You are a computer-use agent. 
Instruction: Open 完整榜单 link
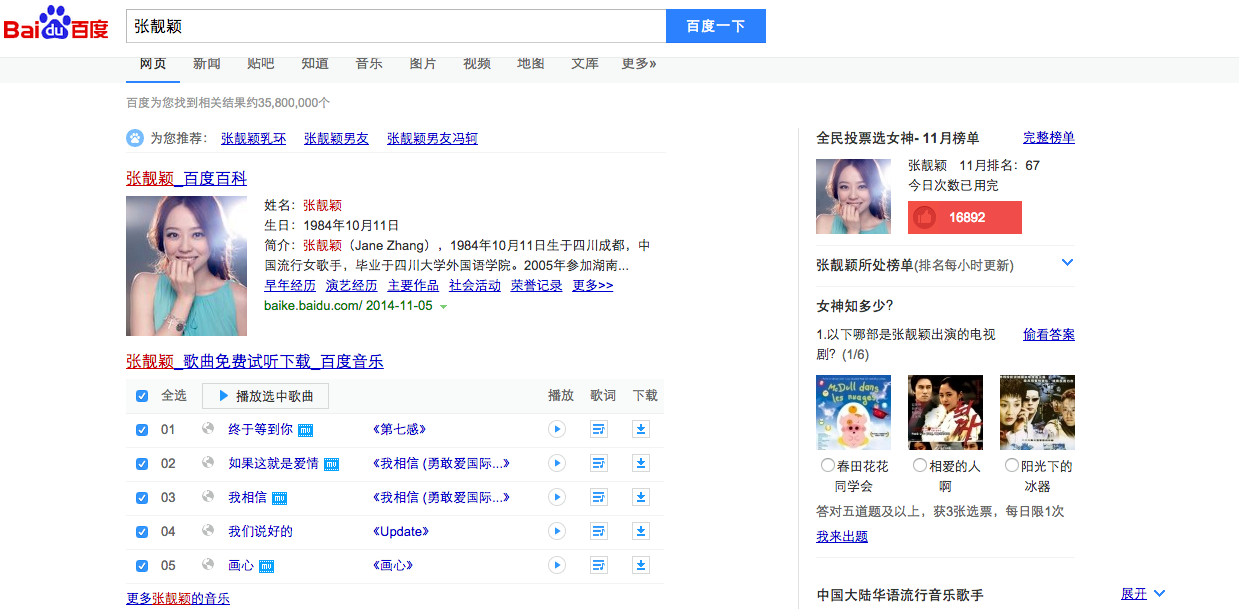tap(1049, 137)
